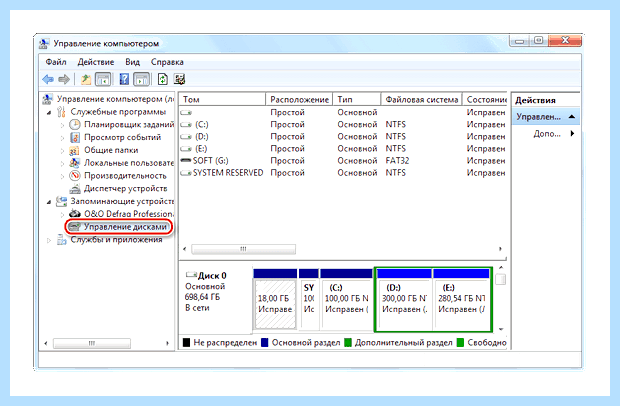
Task: Click the tree pane scroll left arrow
Action: point(45,343)
